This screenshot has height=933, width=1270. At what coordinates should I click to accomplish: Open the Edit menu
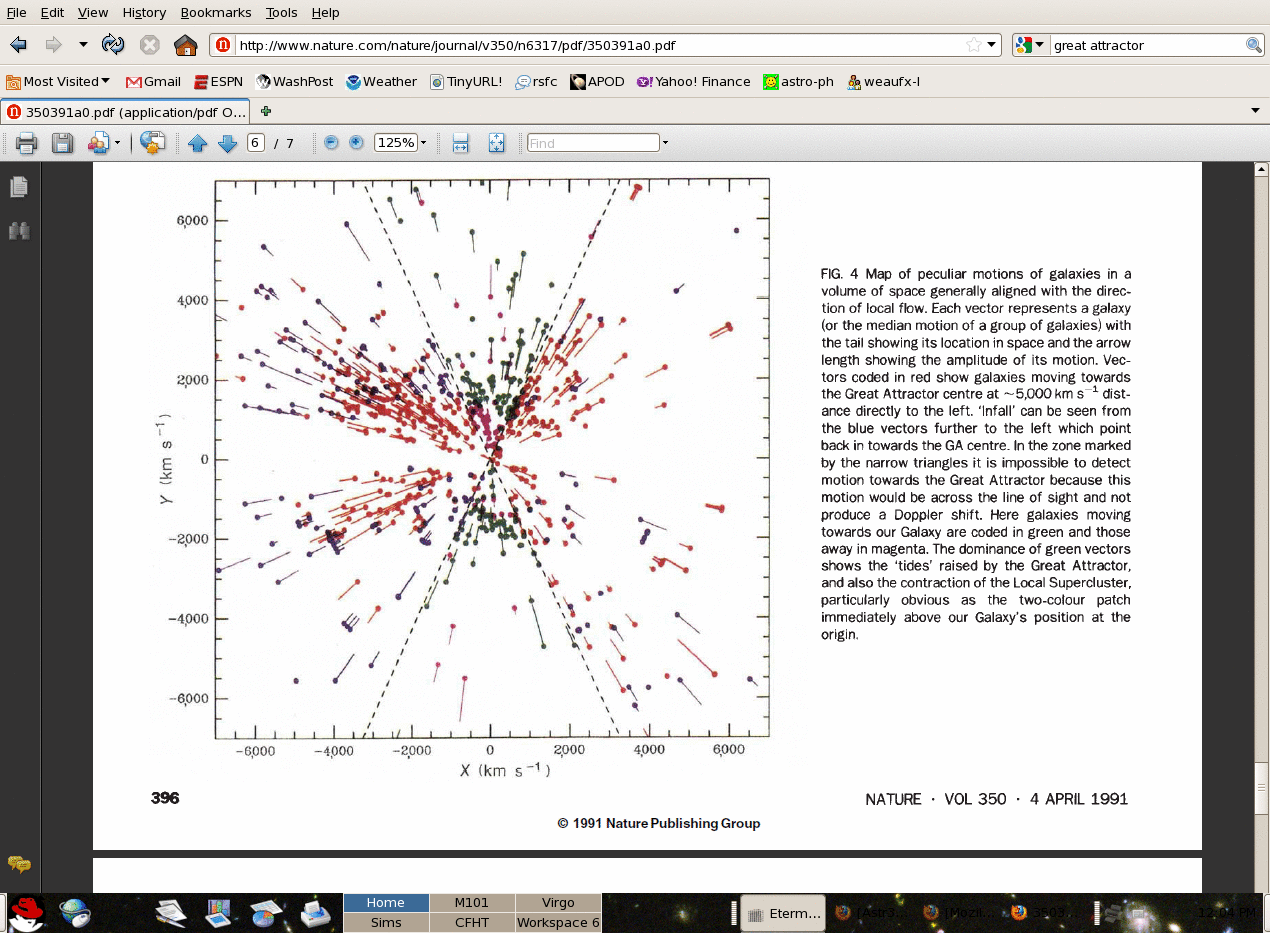pos(52,13)
